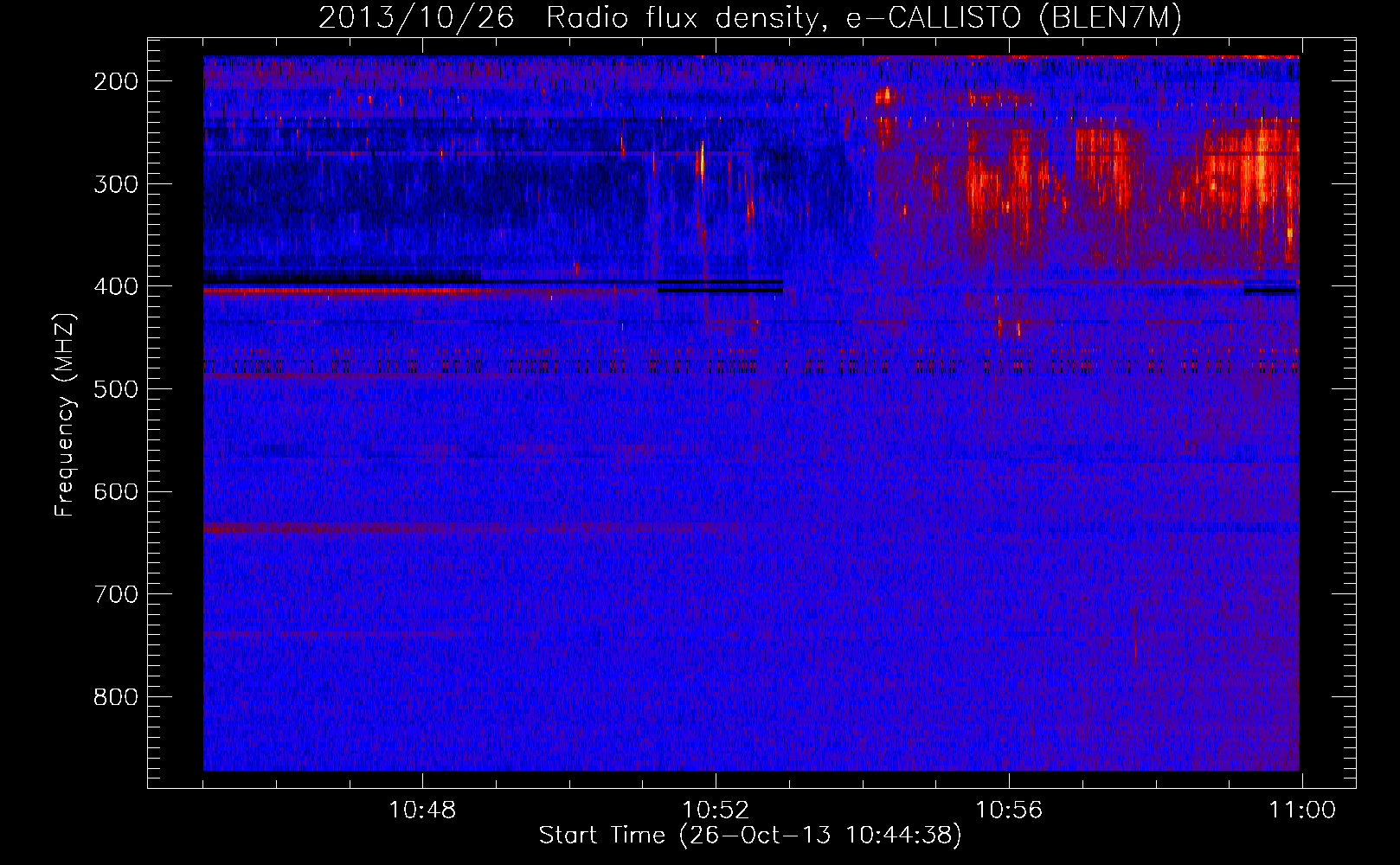Click the 200 frequency tick label
Screen dimensions: 1400x865
(x=115, y=81)
